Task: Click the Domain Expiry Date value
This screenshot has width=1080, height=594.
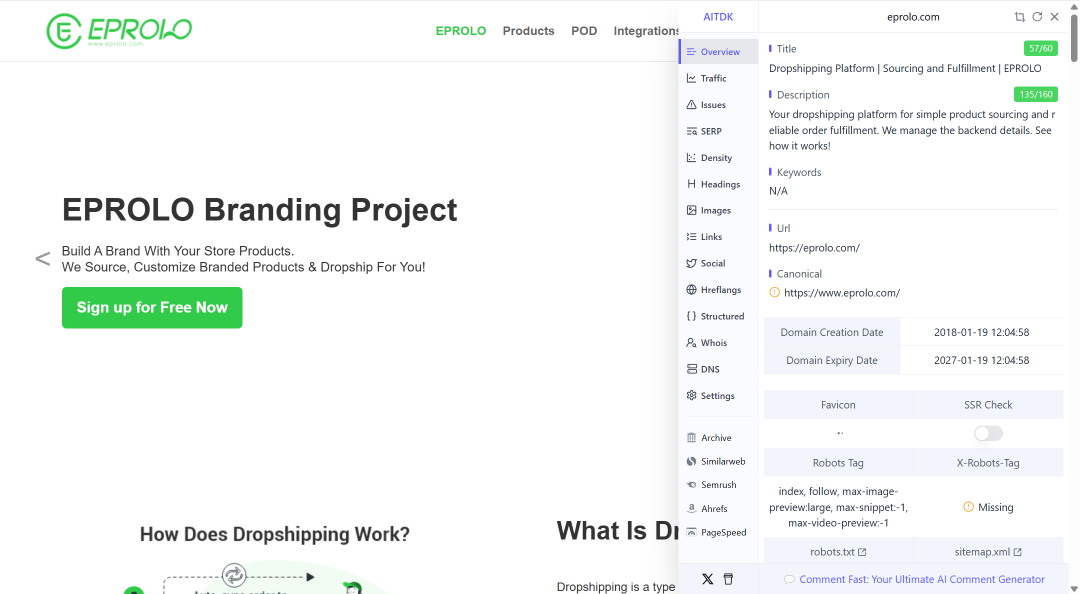Action: tap(982, 360)
